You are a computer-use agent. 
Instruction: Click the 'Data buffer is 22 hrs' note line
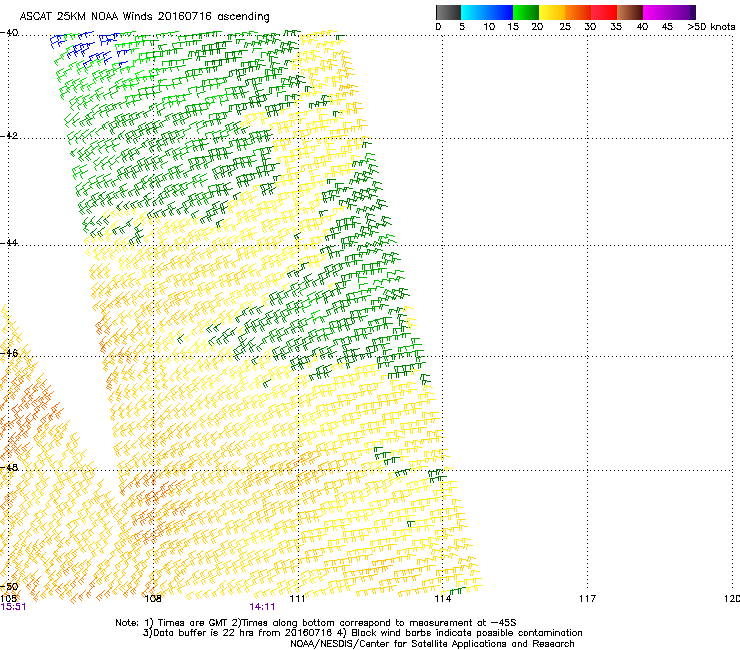pyautogui.click(x=362, y=633)
